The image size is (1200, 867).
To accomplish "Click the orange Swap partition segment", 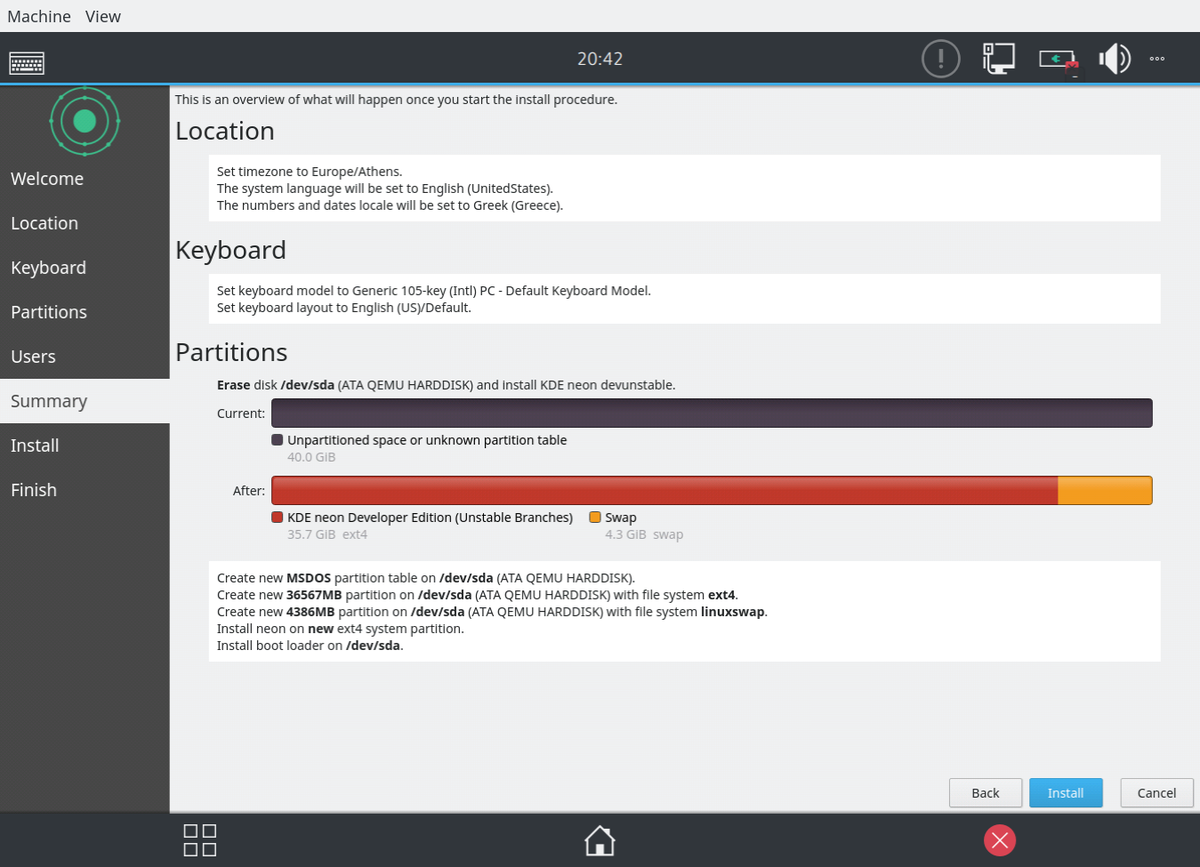I will (x=1104, y=490).
